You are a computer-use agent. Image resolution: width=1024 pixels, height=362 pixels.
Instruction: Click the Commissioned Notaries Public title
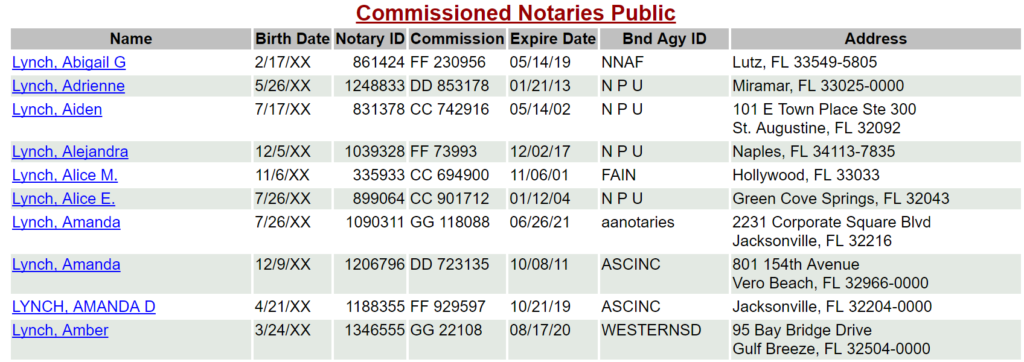515,13
